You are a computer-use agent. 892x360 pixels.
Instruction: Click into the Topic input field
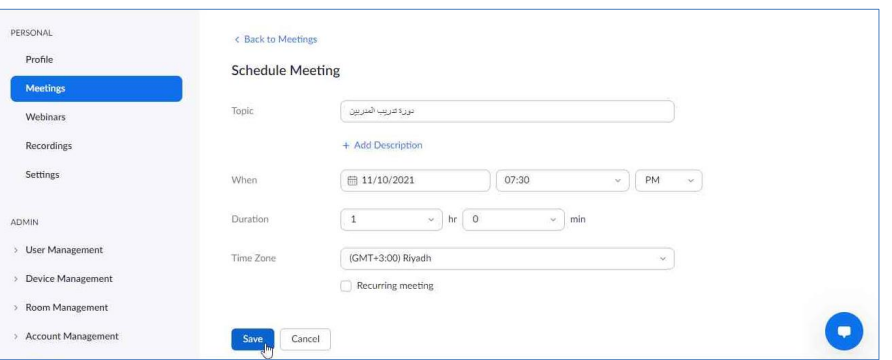pos(507,111)
